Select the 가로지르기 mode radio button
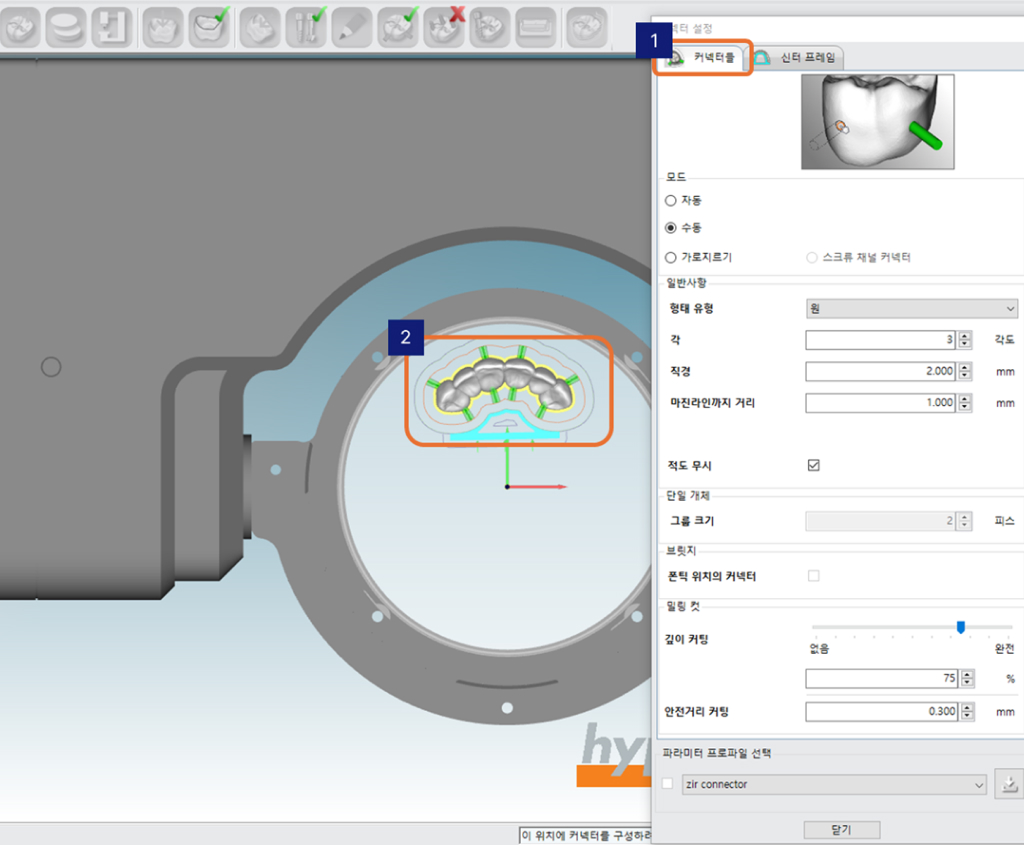The width and height of the screenshot is (1024, 845). 671,257
